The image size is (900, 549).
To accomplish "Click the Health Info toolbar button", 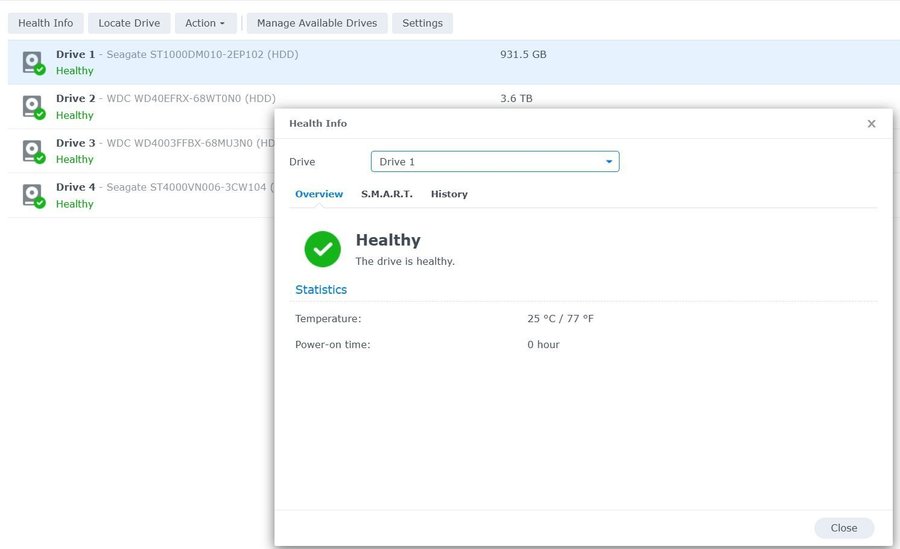I will click(x=46, y=23).
